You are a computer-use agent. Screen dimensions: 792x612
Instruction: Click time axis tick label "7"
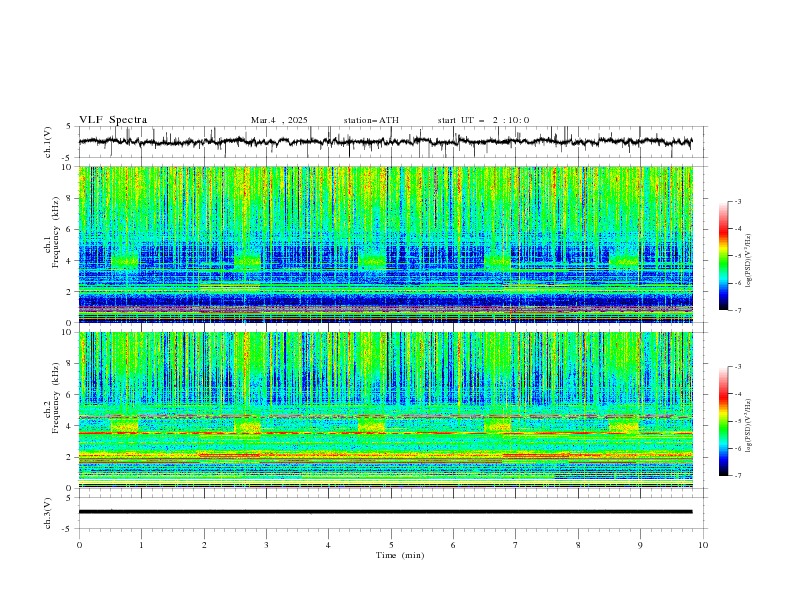coord(516,545)
